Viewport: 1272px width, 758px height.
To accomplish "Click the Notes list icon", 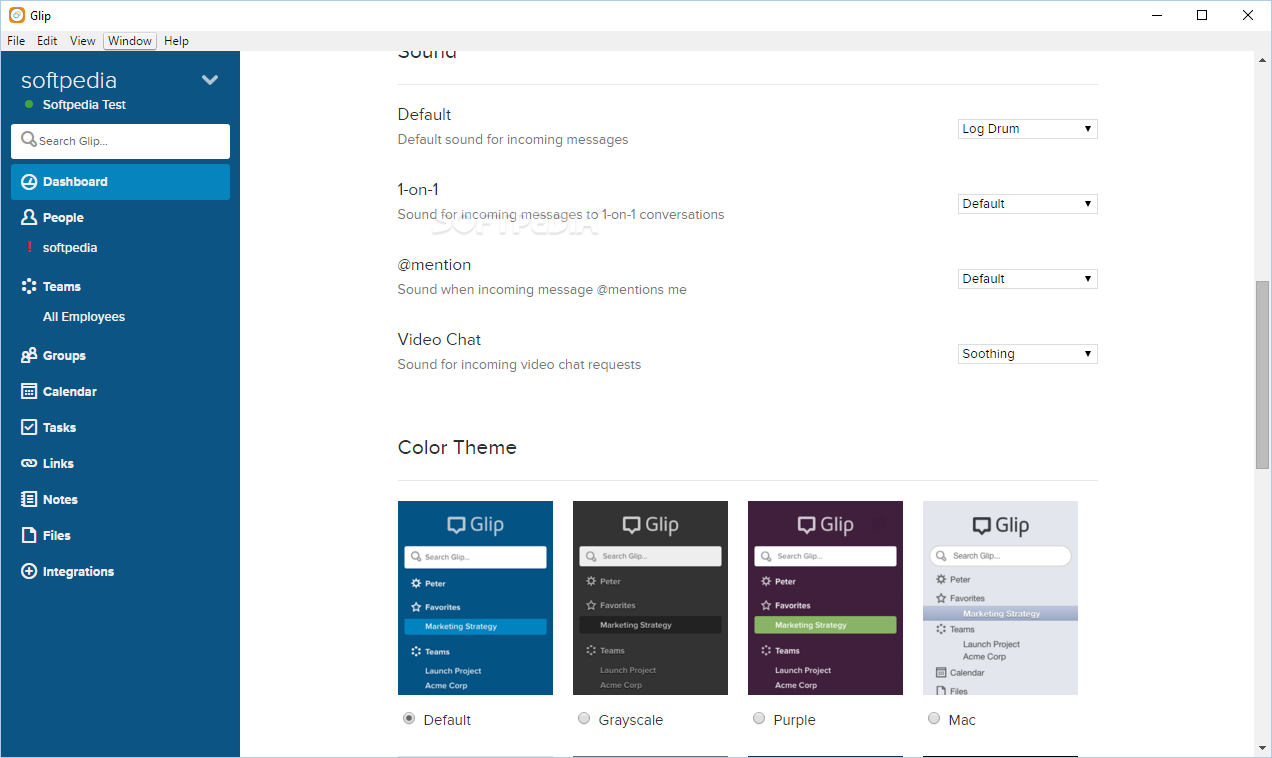I will pos(29,499).
